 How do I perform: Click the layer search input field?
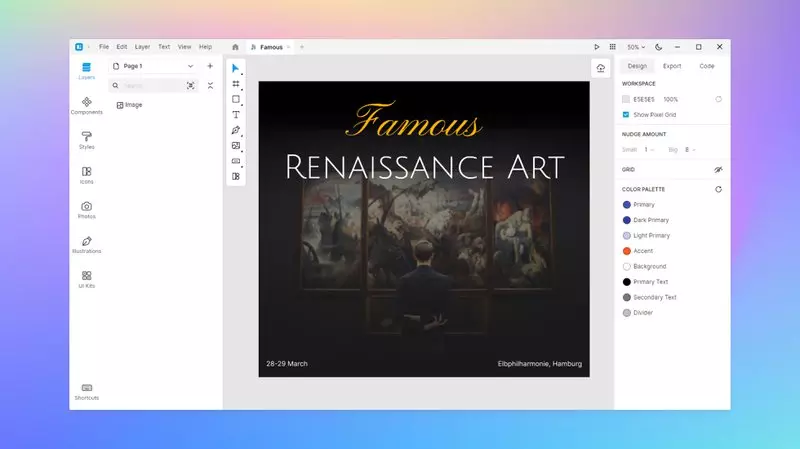click(152, 86)
